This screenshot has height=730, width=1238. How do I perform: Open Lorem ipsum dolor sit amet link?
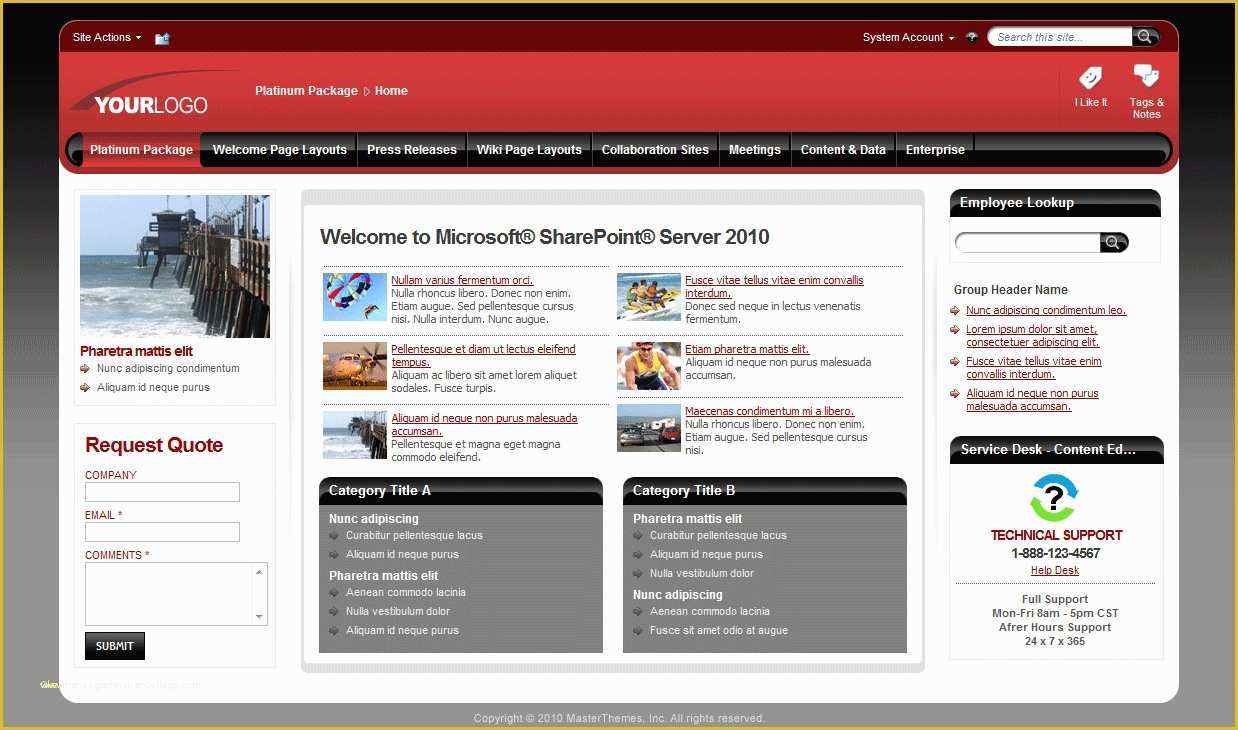pos(1032,336)
